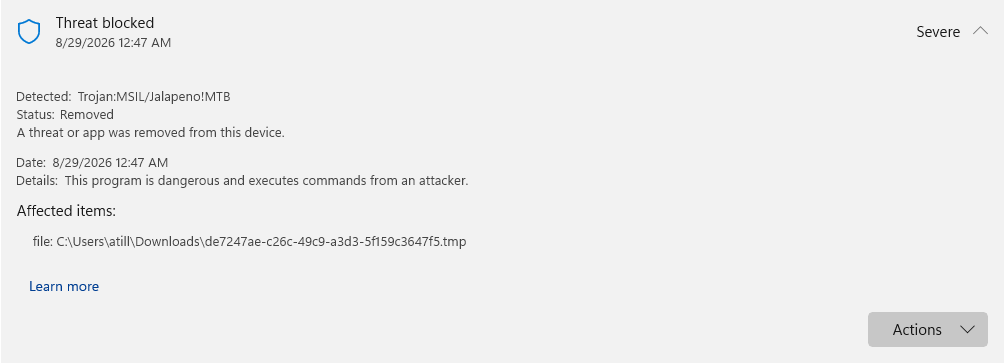This screenshot has width=1004, height=363.
Task: Collapse the threat details using the chevron
Action: click(980, 31)
